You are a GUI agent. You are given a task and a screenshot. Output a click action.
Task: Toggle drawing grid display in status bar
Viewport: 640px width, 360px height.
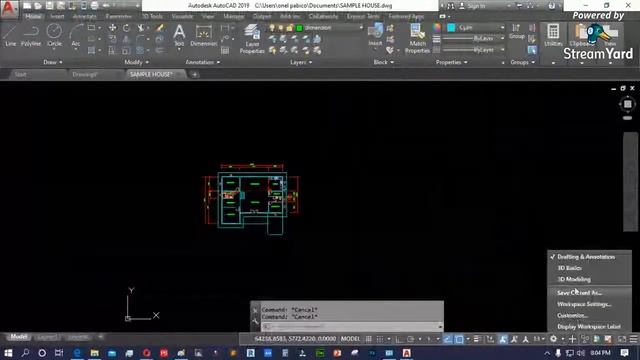point(369,339)
